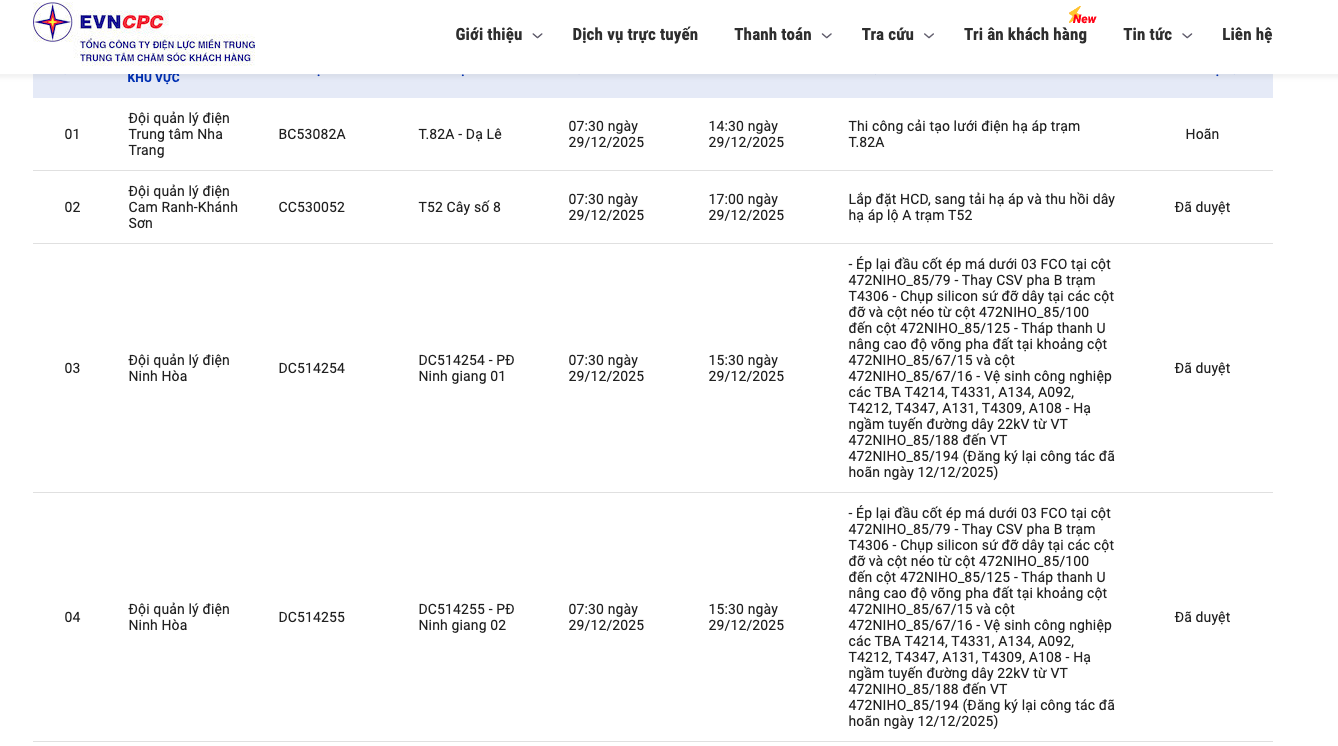Click the Trung tâm chăm sóc khách hàng tagline
The height and width of the screenshot is (746, 1338).
click(166, 58)
